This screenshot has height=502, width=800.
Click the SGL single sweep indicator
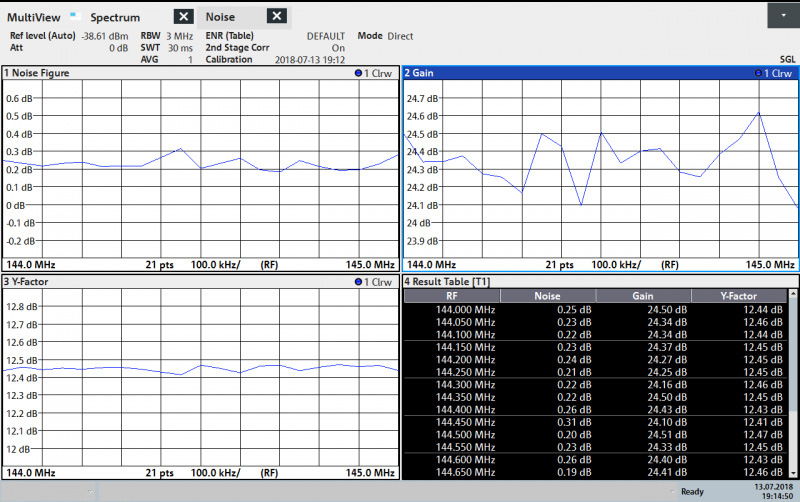click(x=787, y=59)
